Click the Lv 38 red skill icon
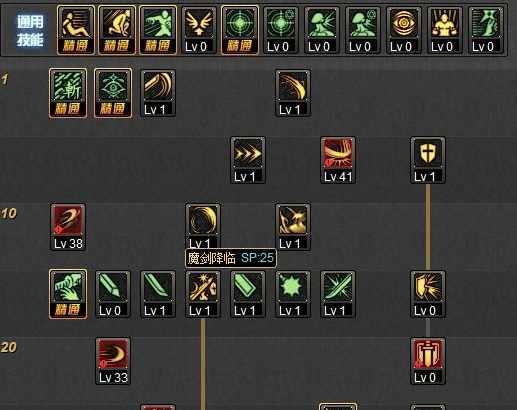 (68, 227)
